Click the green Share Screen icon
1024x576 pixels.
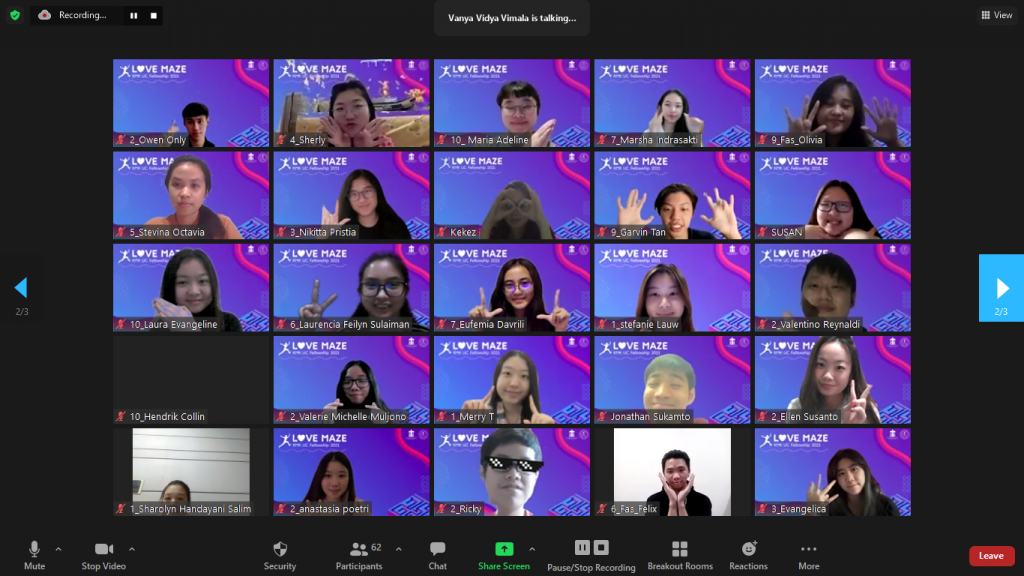504,549
